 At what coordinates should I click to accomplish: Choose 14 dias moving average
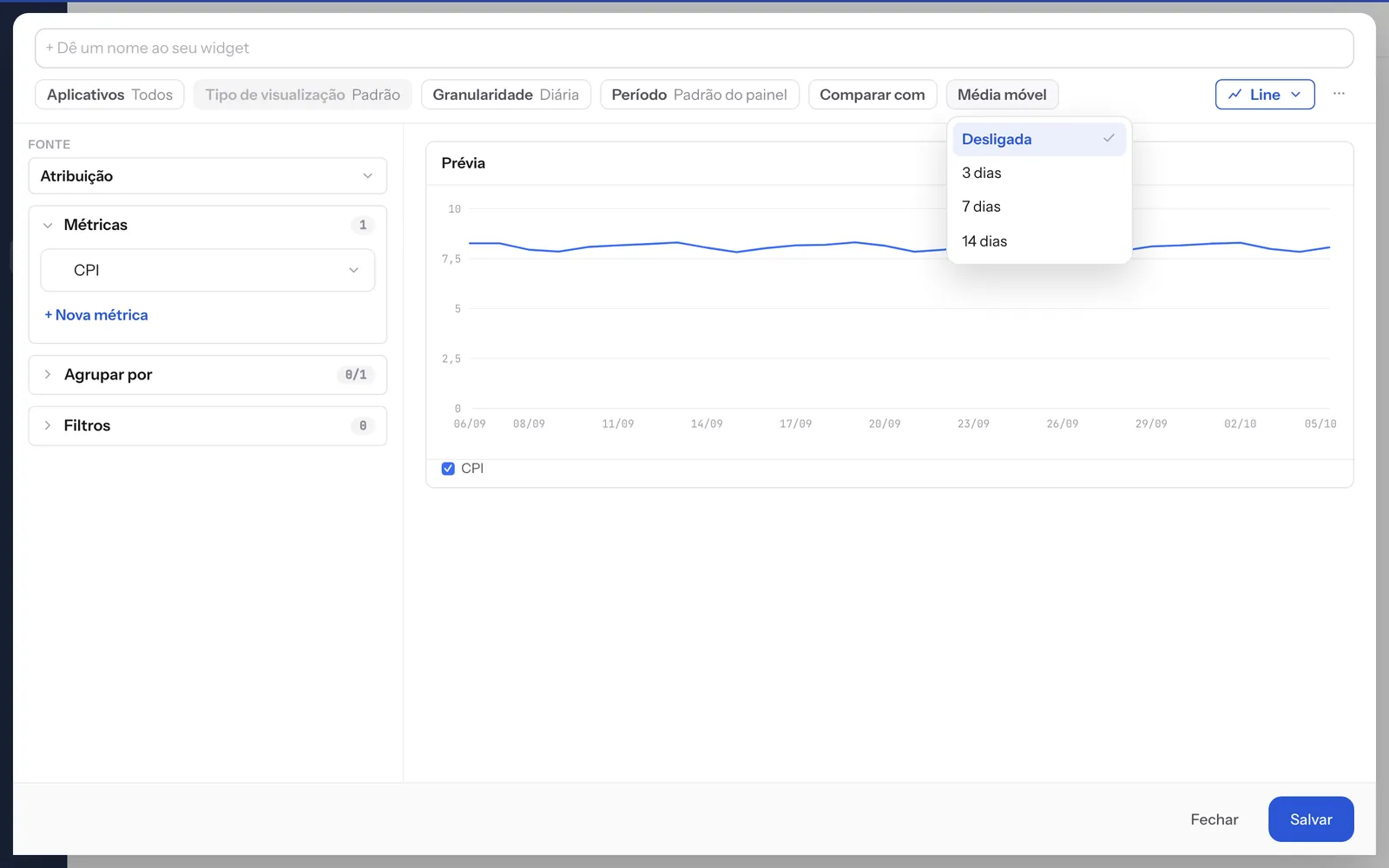tap(1039, 241)
